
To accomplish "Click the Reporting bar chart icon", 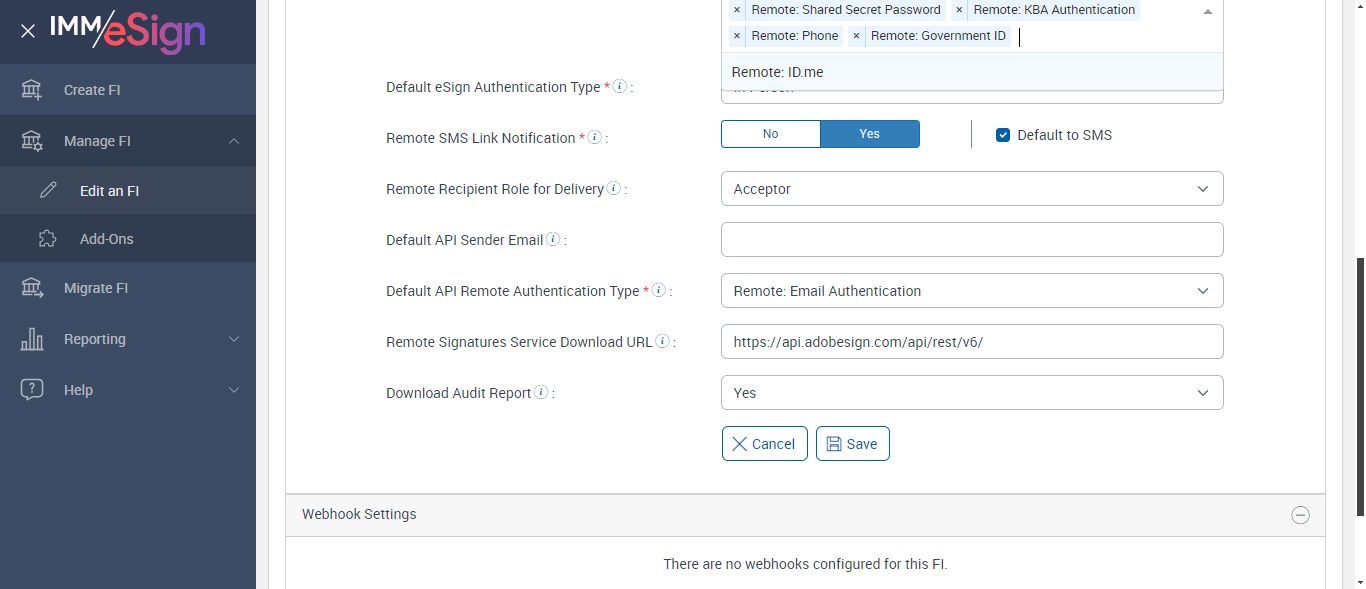I will click(32, 339).
